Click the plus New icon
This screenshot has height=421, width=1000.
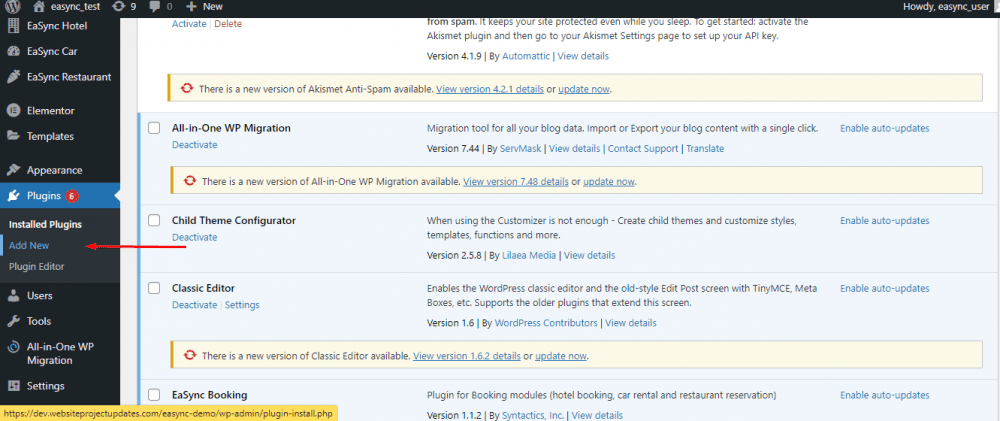[191, 6]
